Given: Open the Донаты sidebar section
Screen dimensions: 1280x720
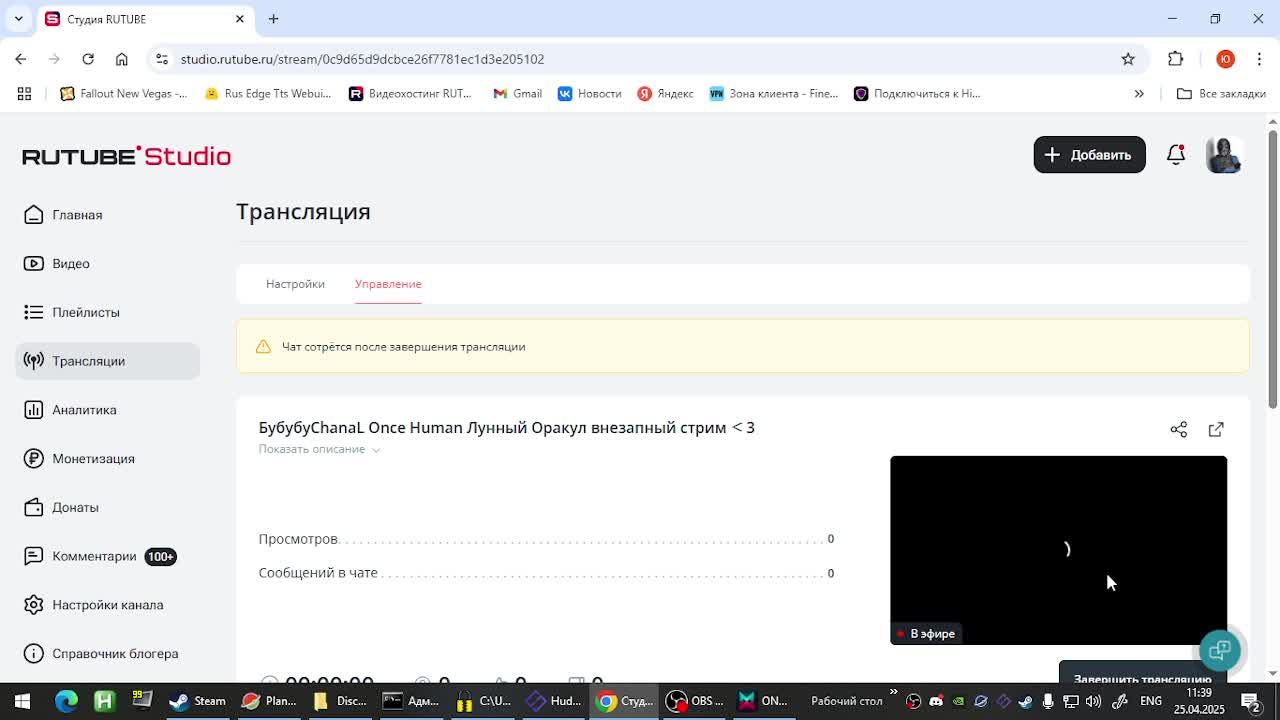Looking at the screenshot, I should [108, 507].
